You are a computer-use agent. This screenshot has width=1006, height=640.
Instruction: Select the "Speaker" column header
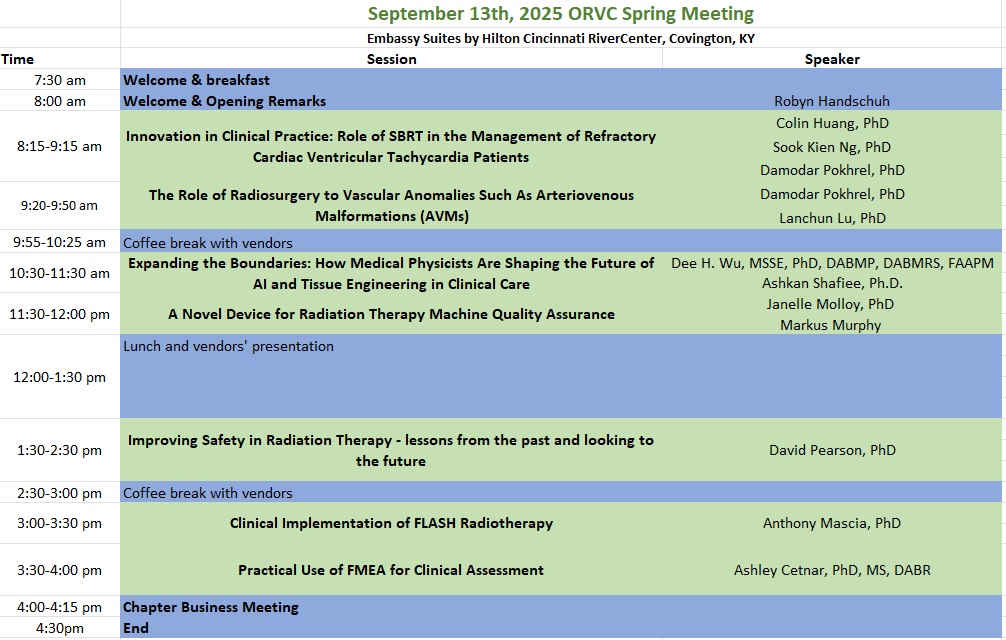[x=832, y=59]
